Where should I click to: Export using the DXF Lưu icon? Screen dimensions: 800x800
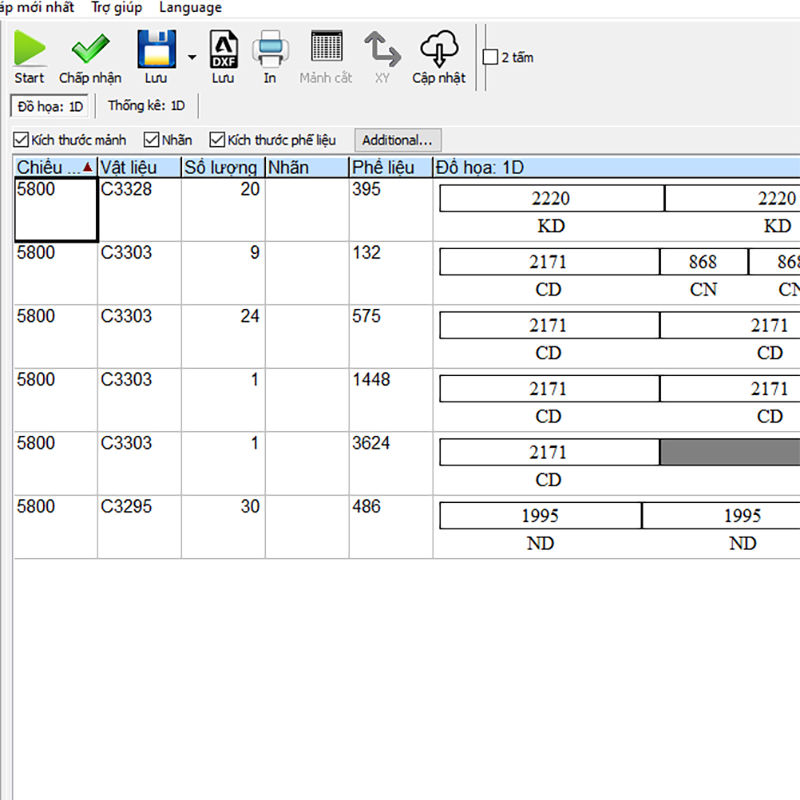[223, 48]
